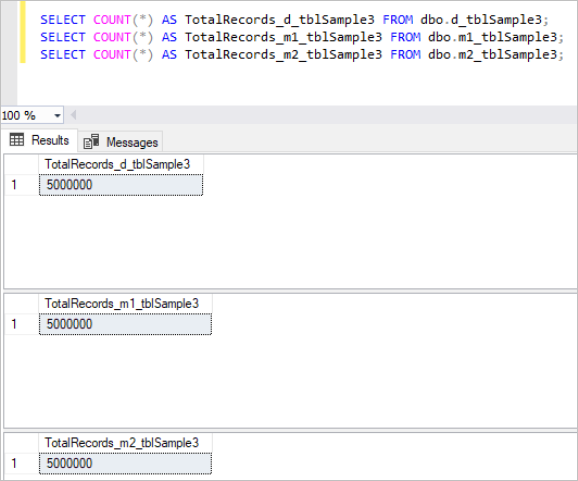Click the Messages tab icon
The height and width of the screenshot is (481, 578).
(91, 142)
